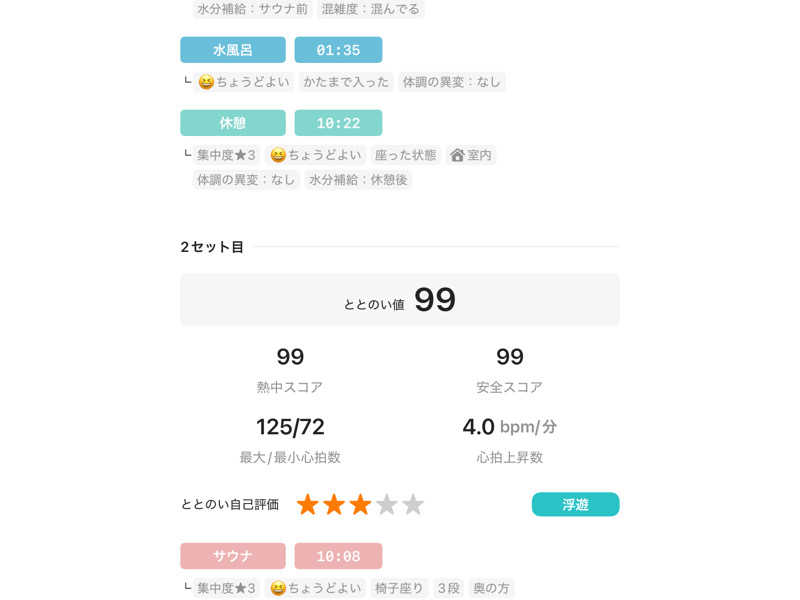Image resolution: width=800 pixels, height=600 pixels.
Task: Click the teal 休憩 label
Action: [x=233, y=123]
